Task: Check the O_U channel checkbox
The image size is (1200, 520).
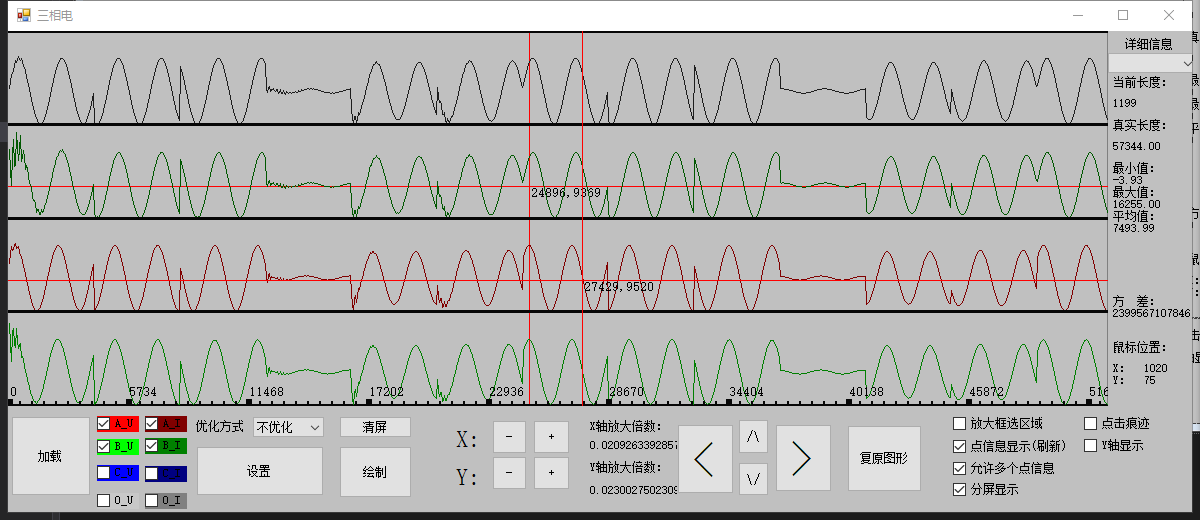Action: [x=104, y=500]
